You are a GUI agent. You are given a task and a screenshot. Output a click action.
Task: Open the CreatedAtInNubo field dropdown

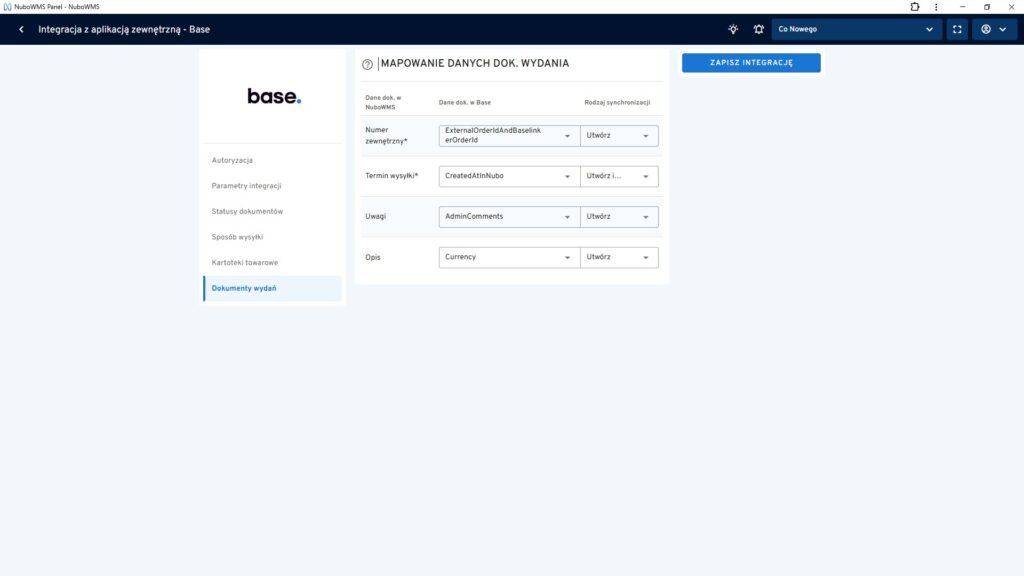pyautogui.click(x=508, y=176)
